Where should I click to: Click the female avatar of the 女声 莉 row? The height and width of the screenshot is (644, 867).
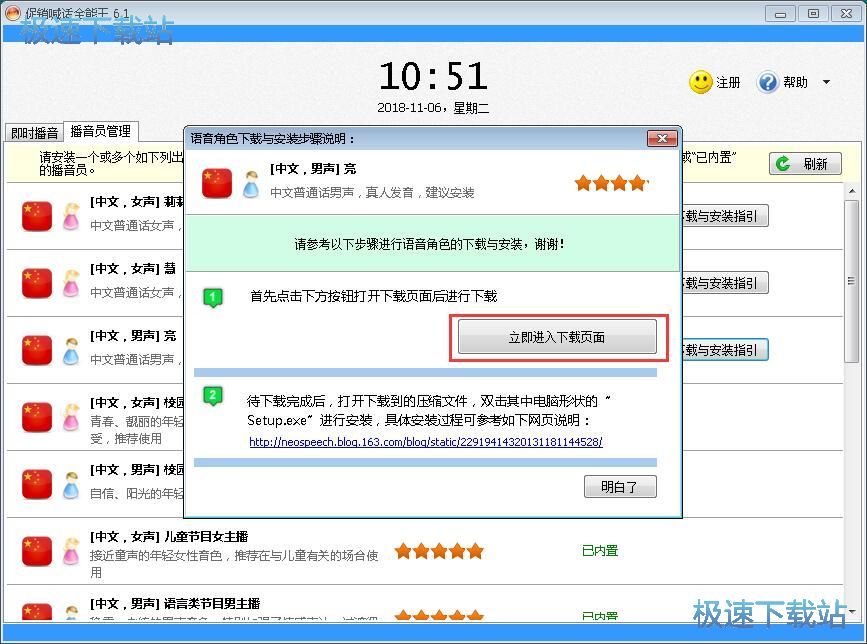click(x=71, y=217)
